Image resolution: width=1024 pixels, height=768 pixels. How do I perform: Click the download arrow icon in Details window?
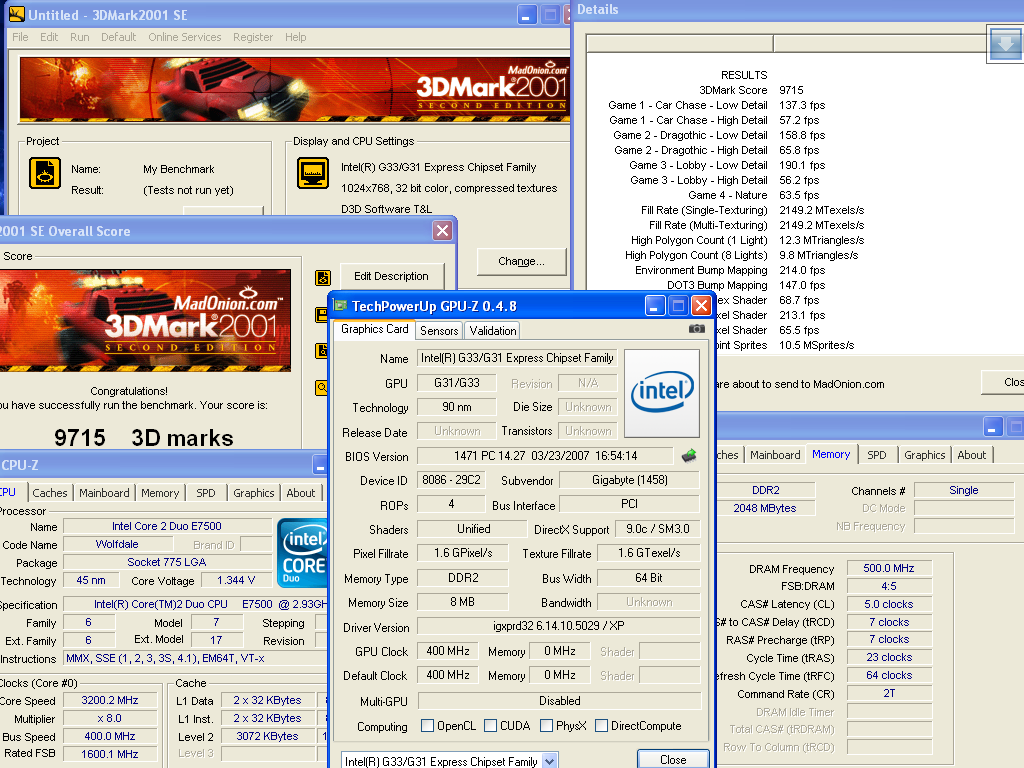[1005, 44]
